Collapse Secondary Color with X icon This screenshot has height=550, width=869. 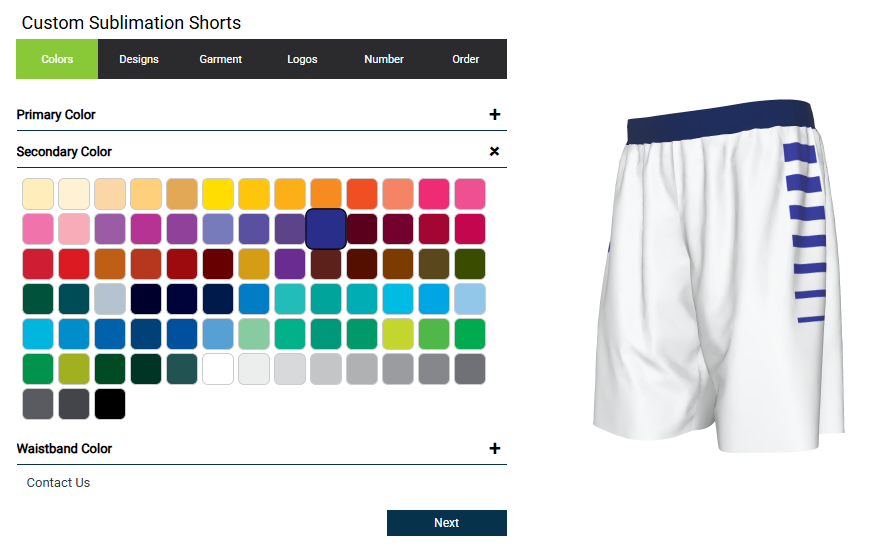pyautogui.click(x=494, y=151)
